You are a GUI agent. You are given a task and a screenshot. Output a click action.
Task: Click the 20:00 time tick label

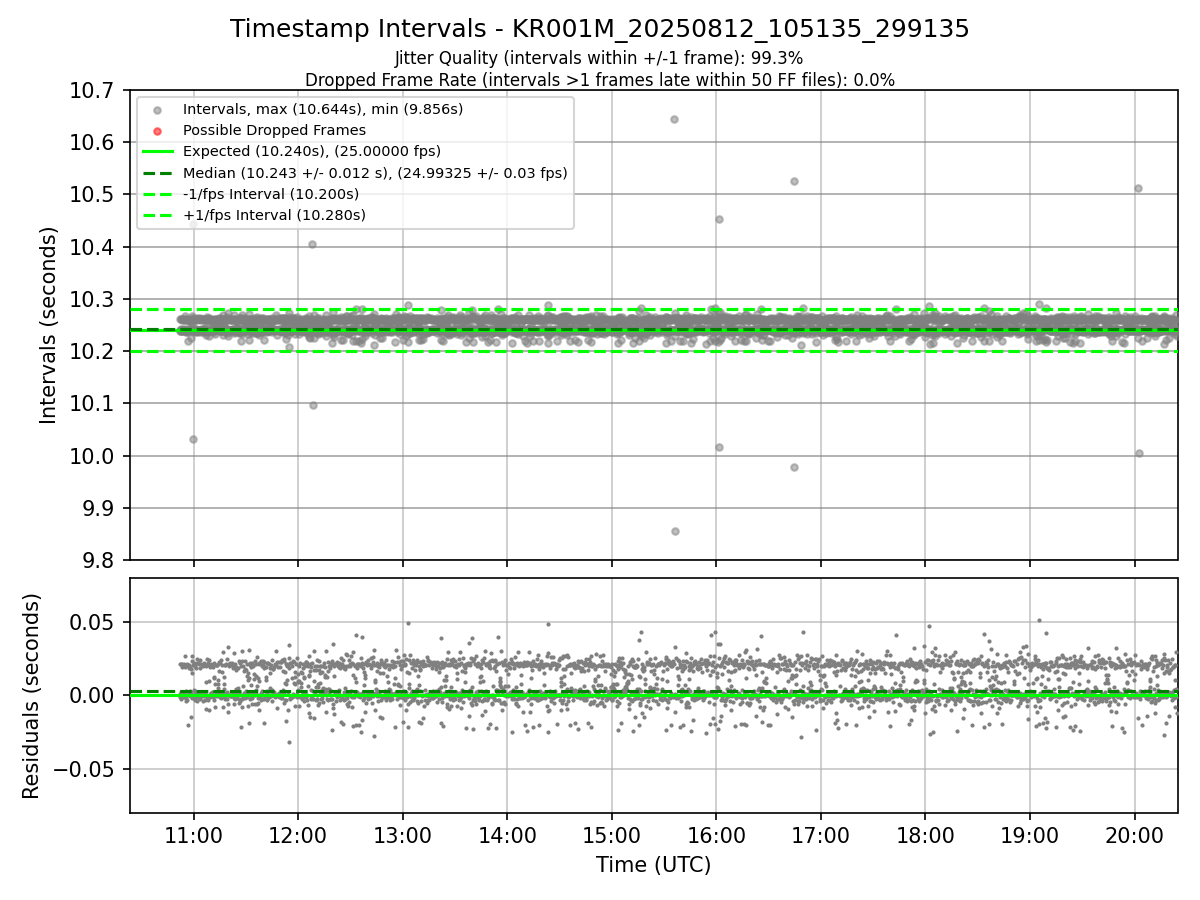tap(1134, 834)
